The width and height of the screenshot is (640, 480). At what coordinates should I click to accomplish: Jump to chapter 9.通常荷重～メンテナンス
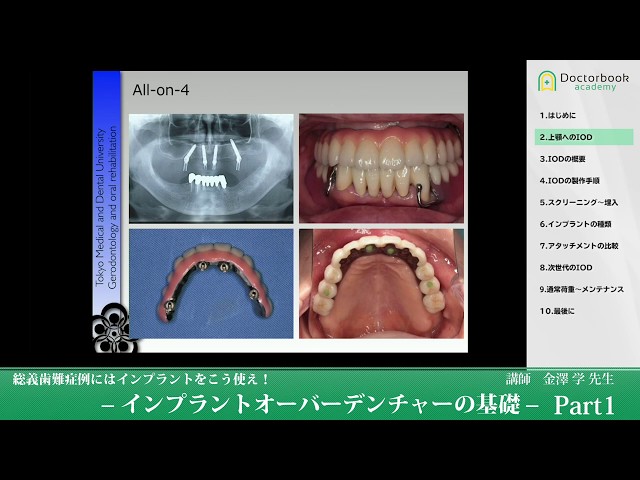[582, 289]
